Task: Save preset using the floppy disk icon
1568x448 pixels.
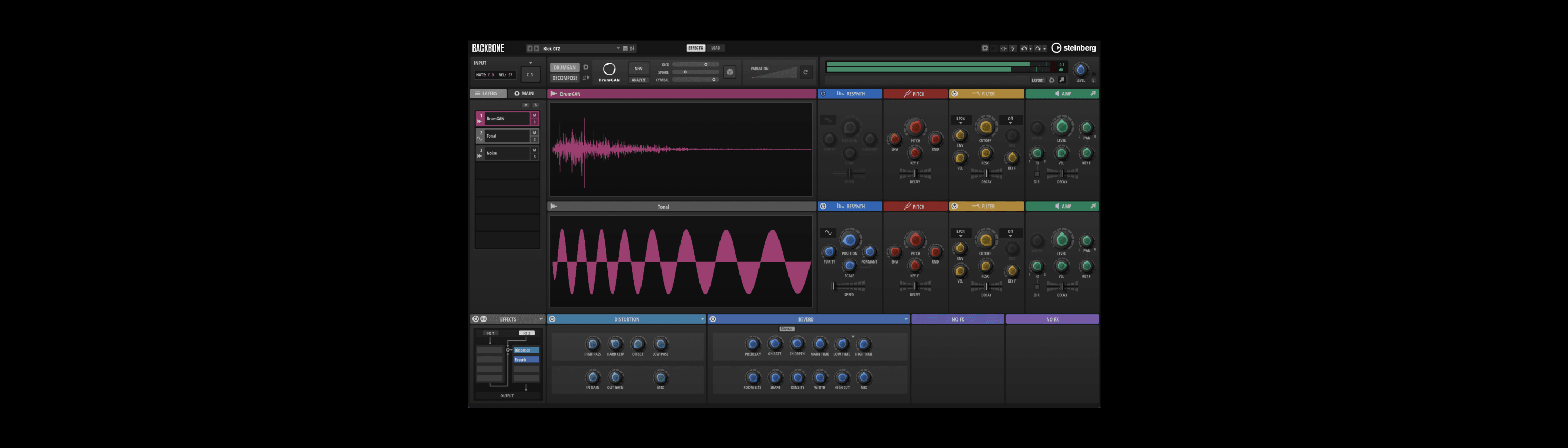Action: [626, 48]
